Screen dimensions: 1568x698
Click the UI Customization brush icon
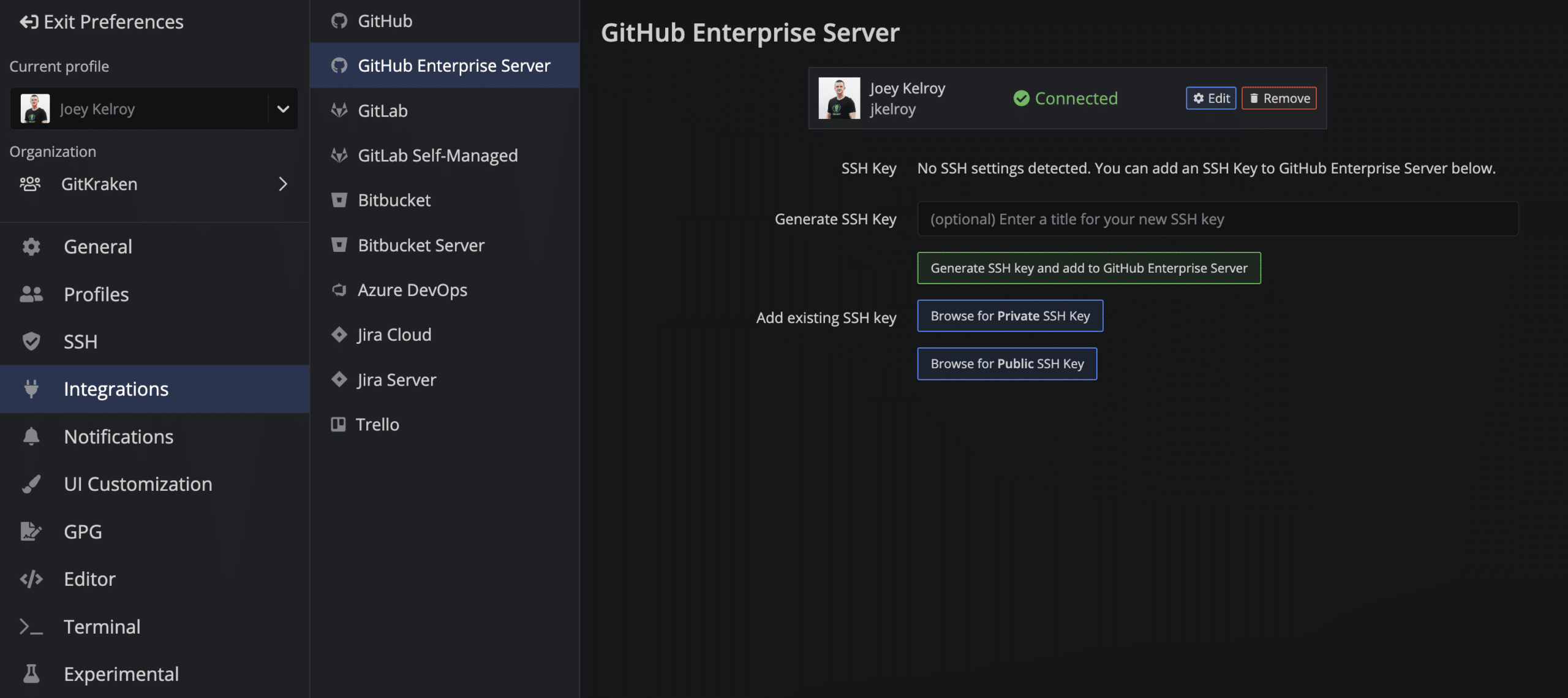pos(31,484)
